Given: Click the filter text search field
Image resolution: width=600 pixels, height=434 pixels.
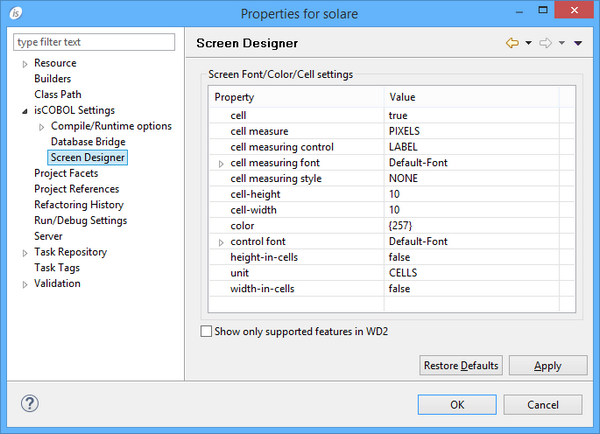Looking at the screenshot, I should point(95,42).
